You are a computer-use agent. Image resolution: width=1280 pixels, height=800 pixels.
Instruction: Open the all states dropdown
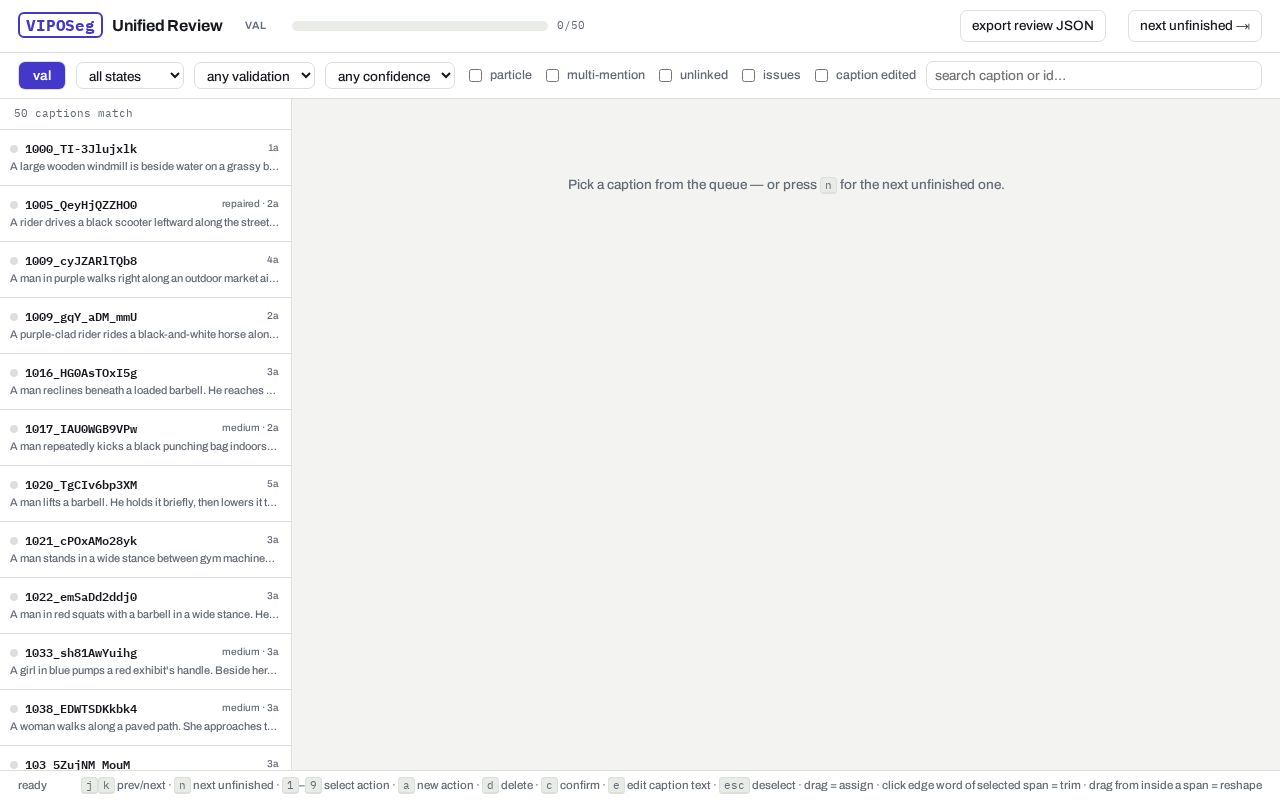[x=130, y=75]
